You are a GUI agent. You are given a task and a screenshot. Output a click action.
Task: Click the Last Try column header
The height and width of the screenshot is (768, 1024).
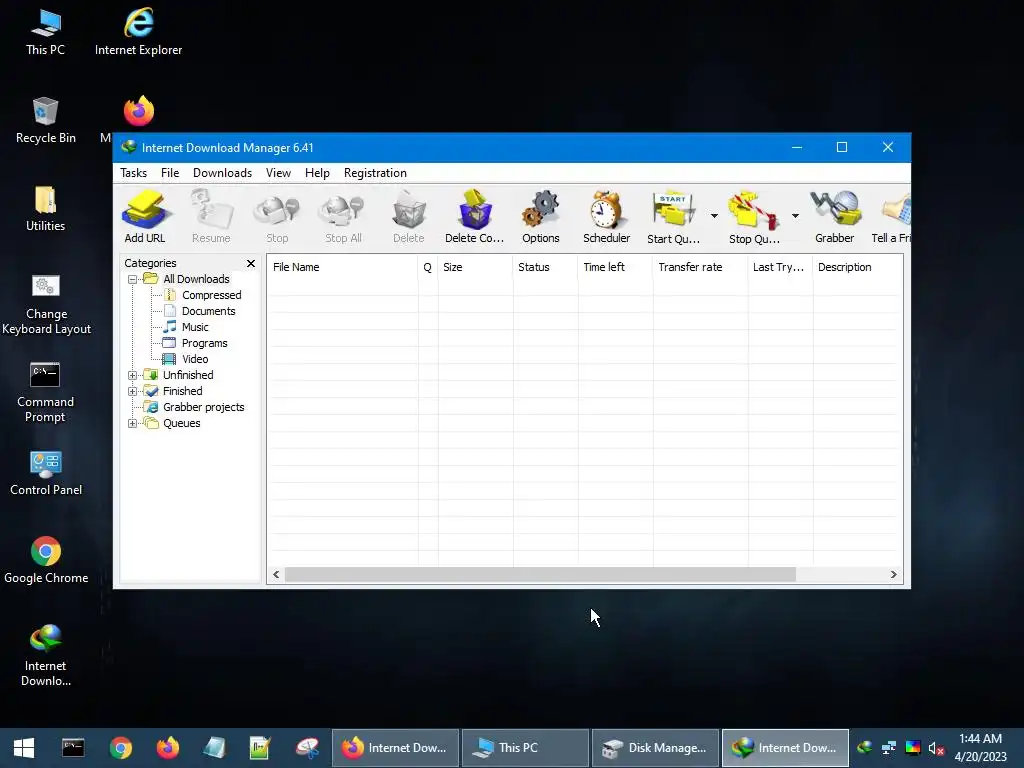coord(780,267)
